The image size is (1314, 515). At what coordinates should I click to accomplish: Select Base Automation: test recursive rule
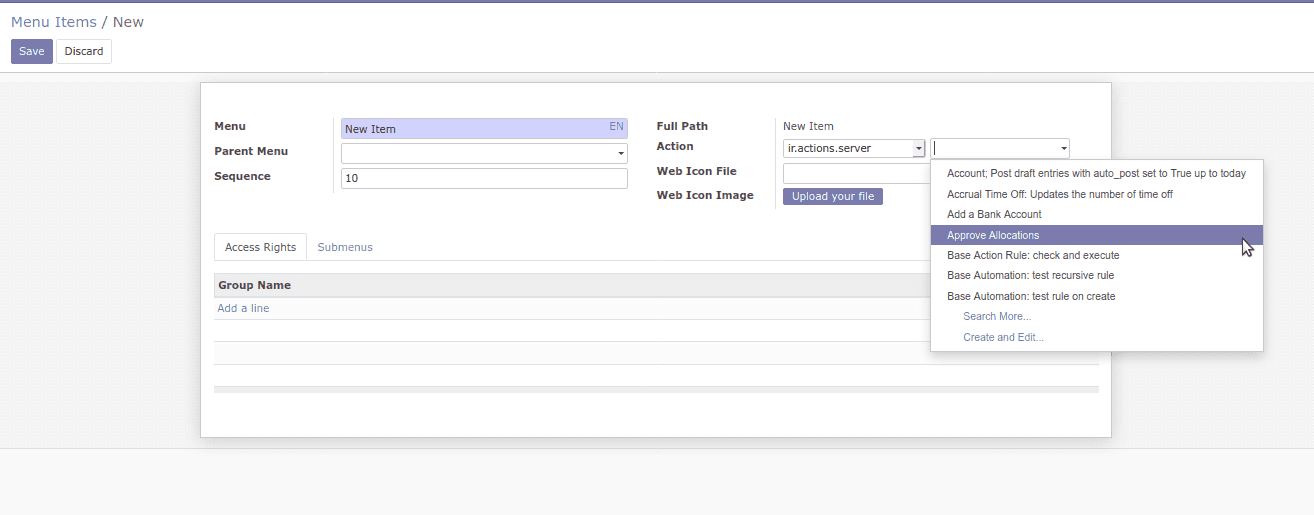(1097, 275)
